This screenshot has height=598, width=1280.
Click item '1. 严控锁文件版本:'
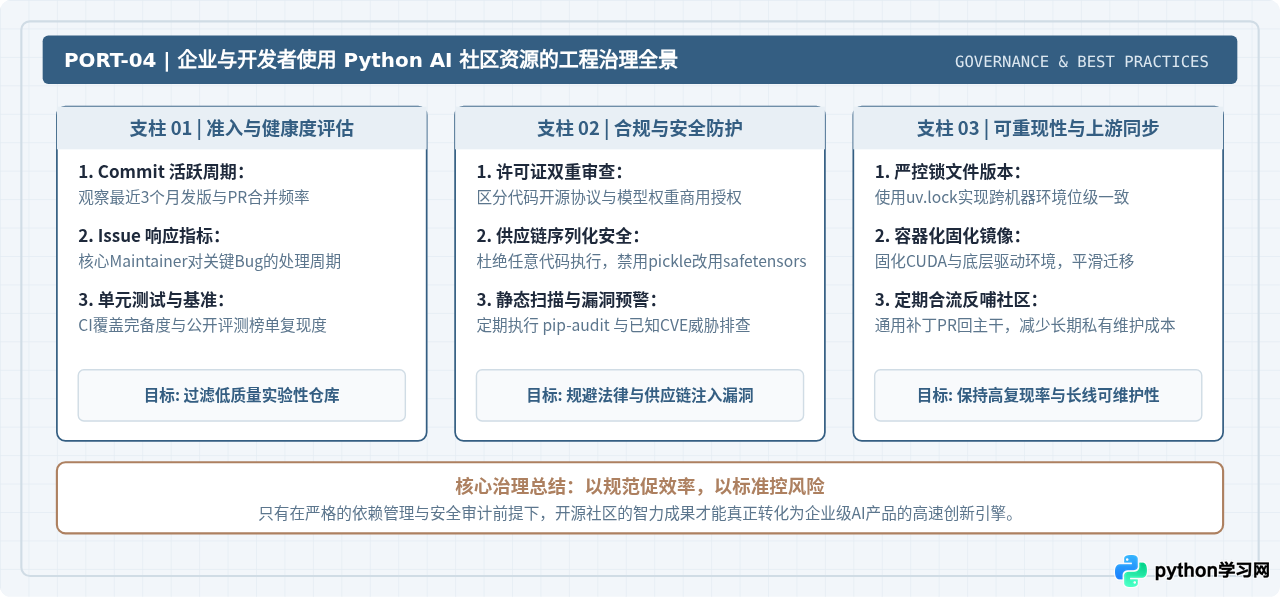click(x=948, y=172)
